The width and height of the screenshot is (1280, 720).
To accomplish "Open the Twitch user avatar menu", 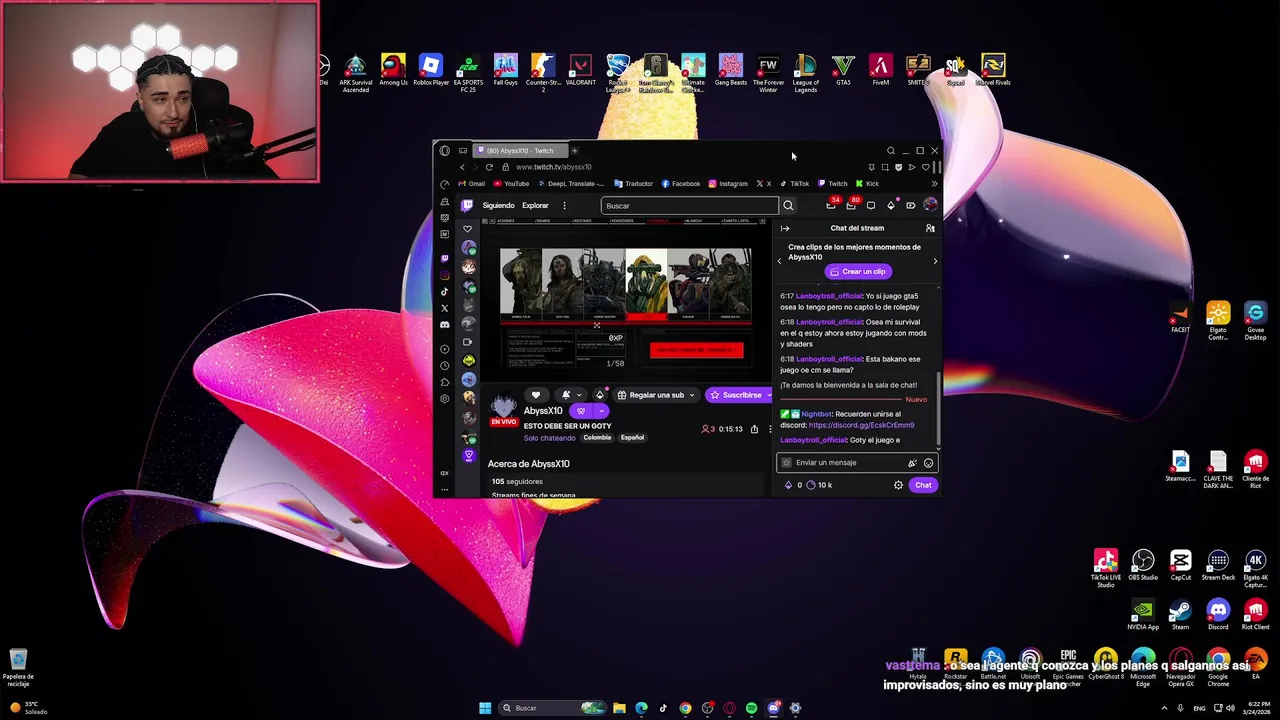I will point(930,205).
